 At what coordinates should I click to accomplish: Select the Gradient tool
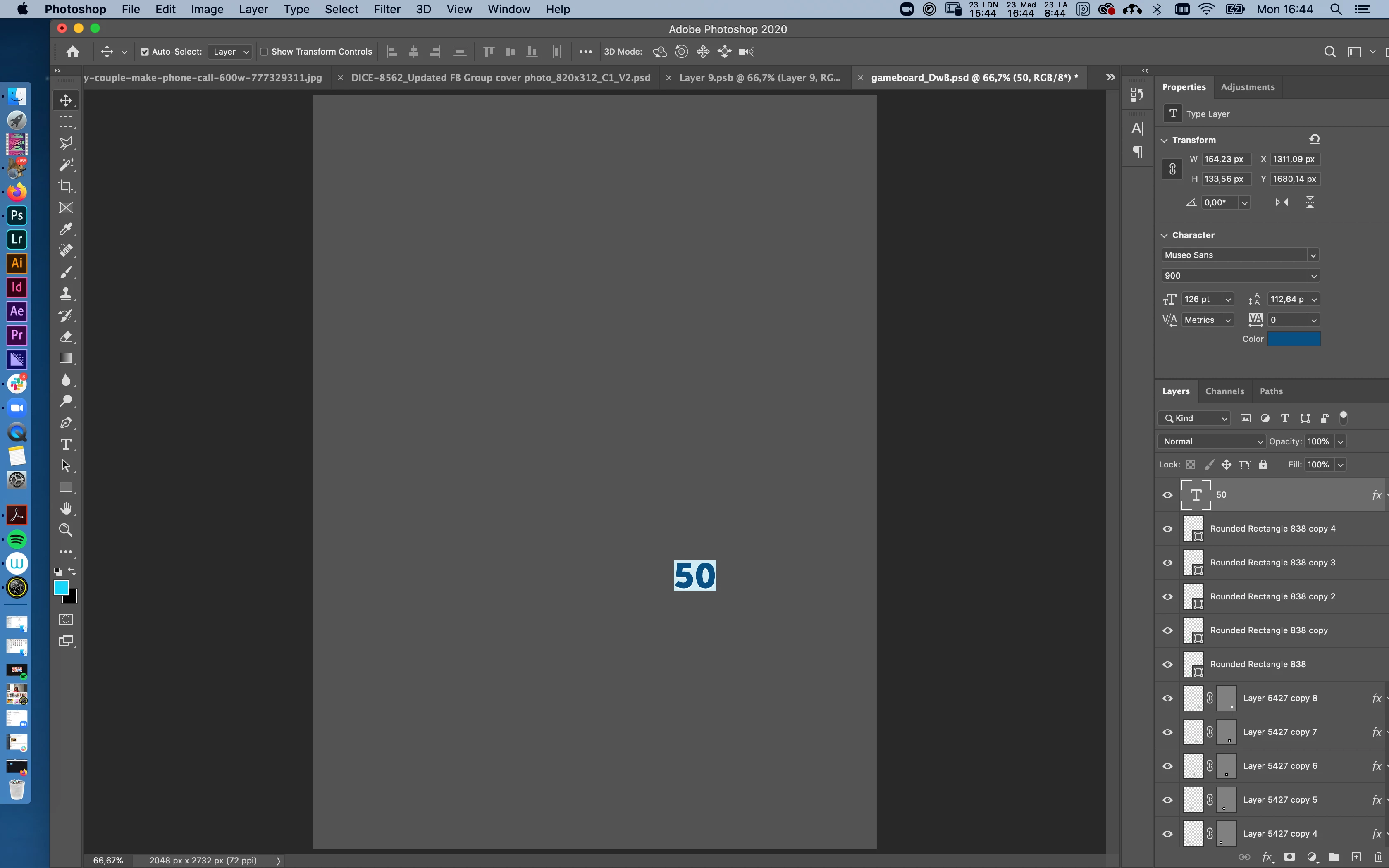[x=66, y=358]
